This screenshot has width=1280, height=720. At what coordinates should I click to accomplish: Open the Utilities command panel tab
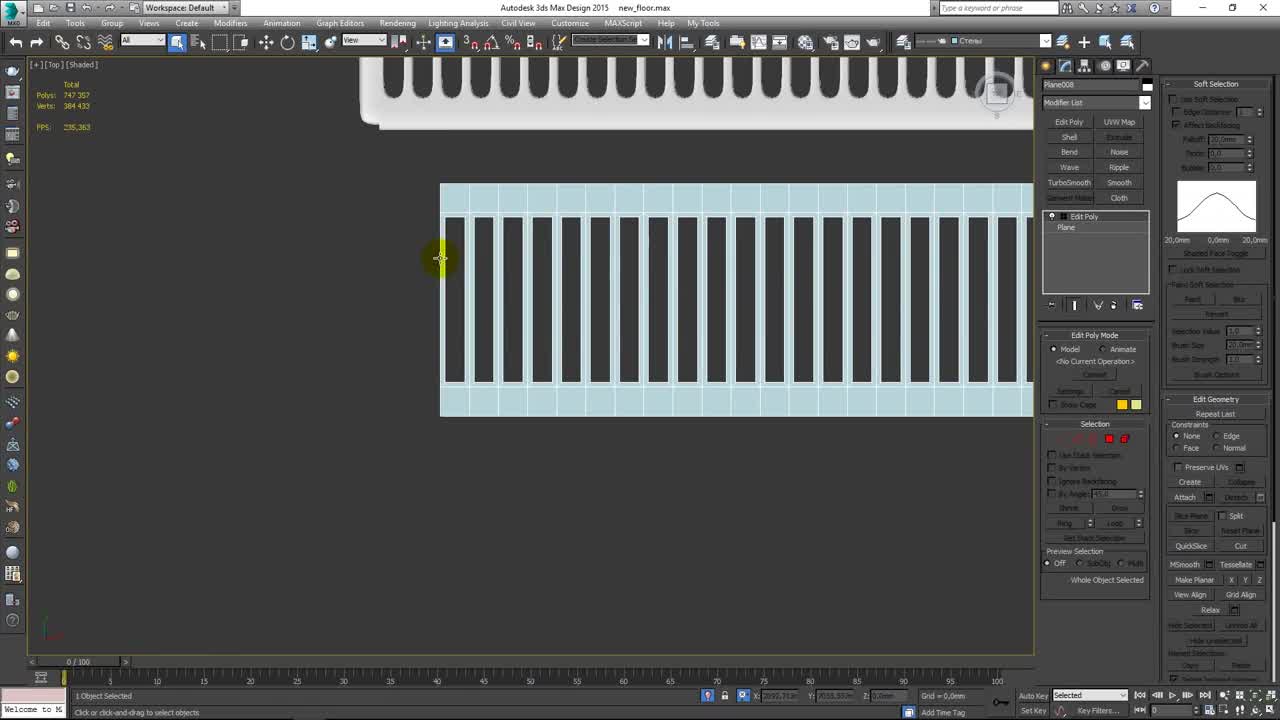coord(1143,66)
